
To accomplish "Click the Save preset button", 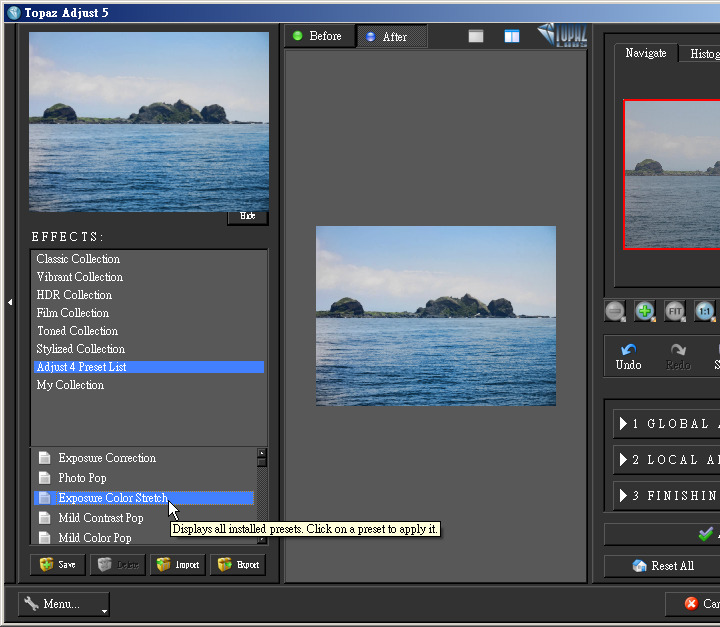I will [x=58, y=565].
